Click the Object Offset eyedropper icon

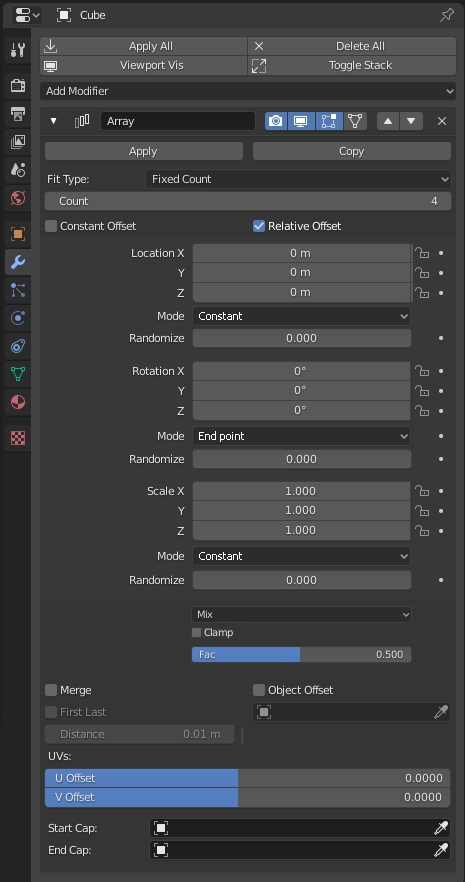click(441, 712)
